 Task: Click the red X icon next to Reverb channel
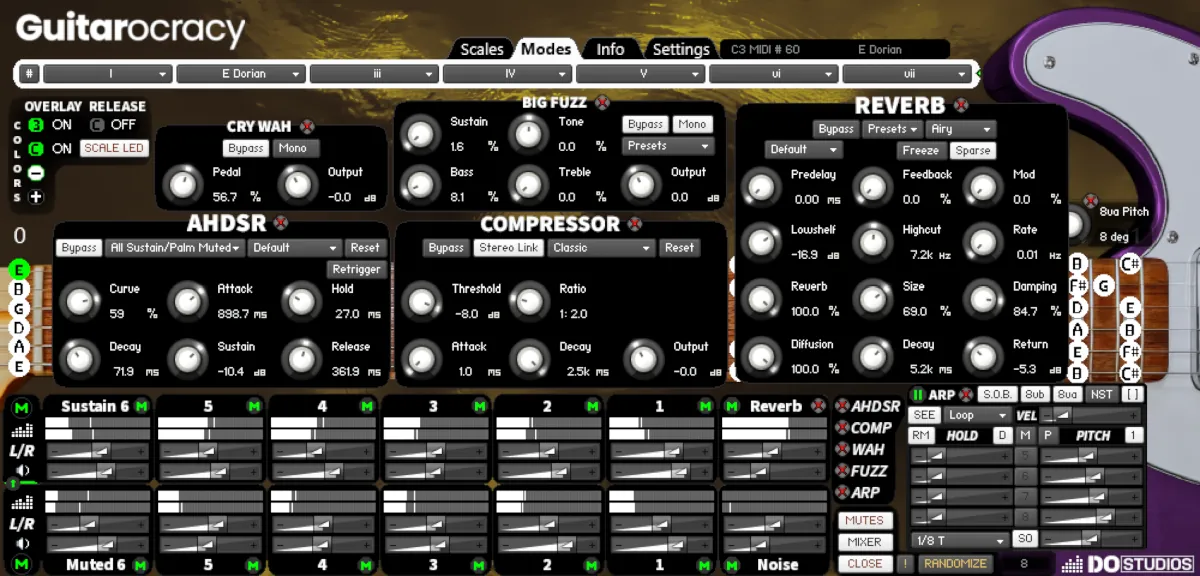tap(819, 406)
